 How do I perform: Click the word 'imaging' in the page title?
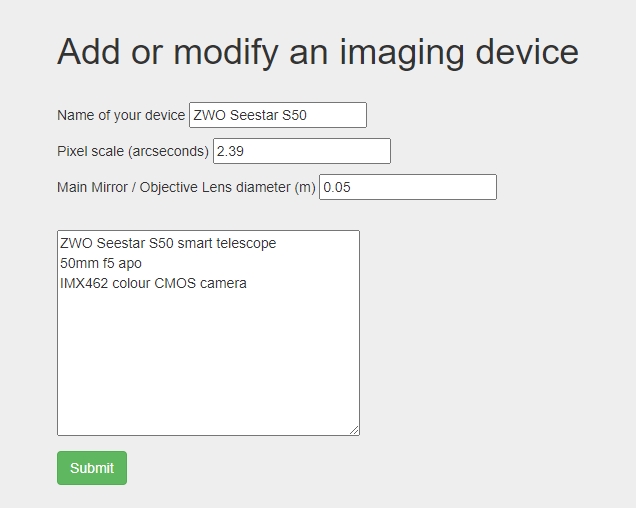click(x=402, y=54)
